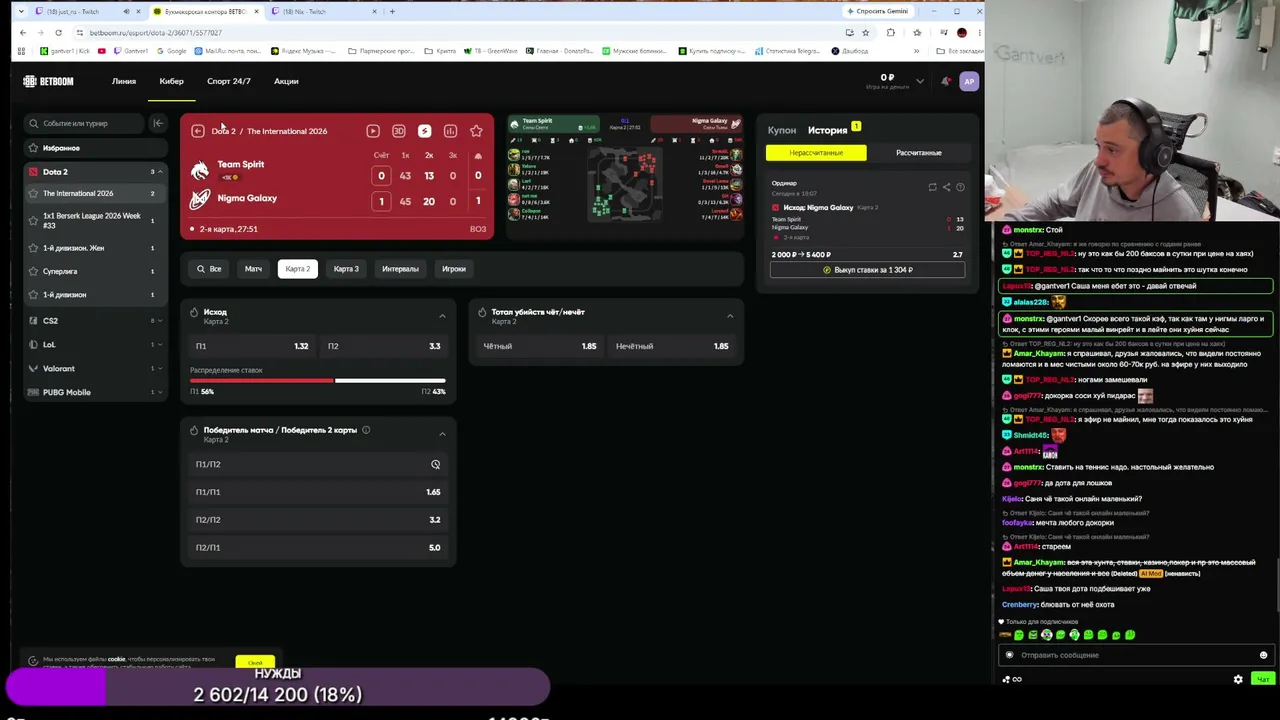Show Рассчитанные bets
The height and width of the screenshot is (720, 1280).
[919, 153]
